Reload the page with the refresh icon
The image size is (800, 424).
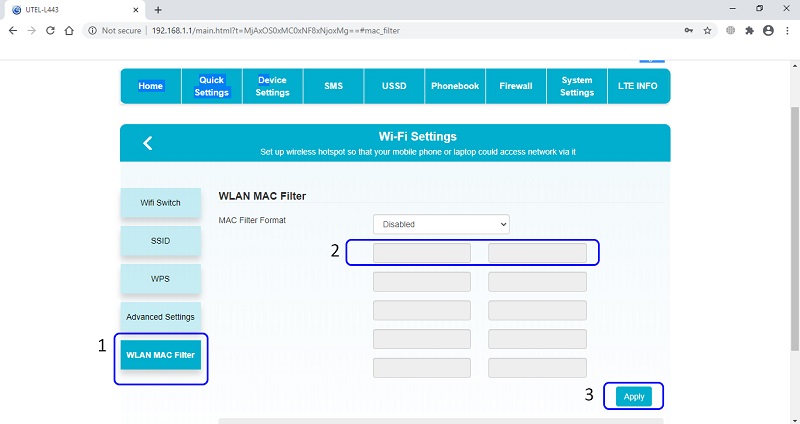tap(50, 31)
